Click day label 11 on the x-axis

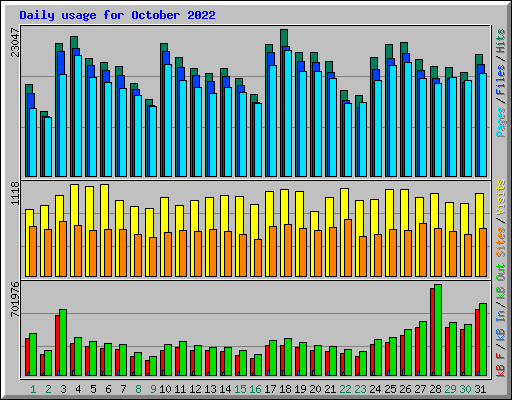click(x=180, y=389)
